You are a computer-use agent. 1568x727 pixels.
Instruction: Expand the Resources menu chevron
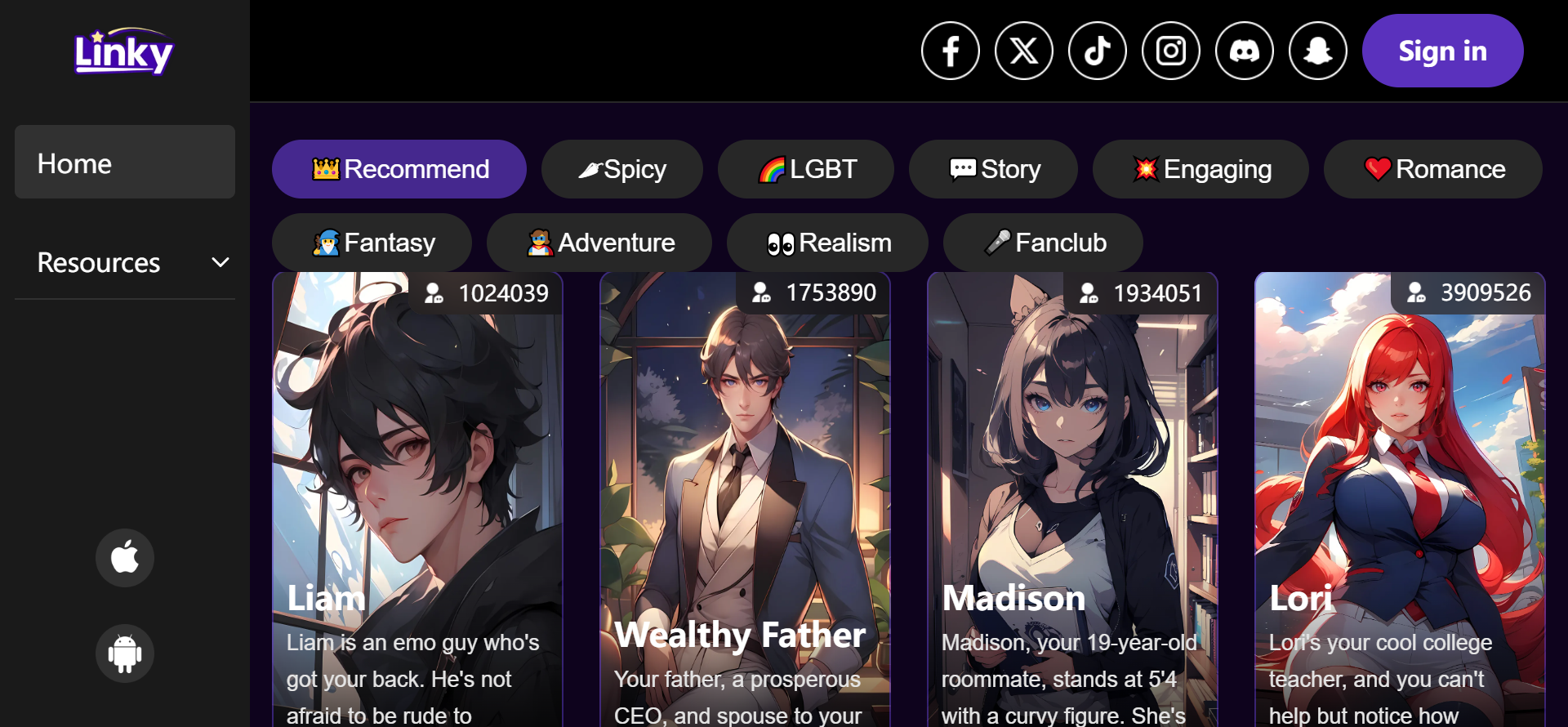click(220, 262)
